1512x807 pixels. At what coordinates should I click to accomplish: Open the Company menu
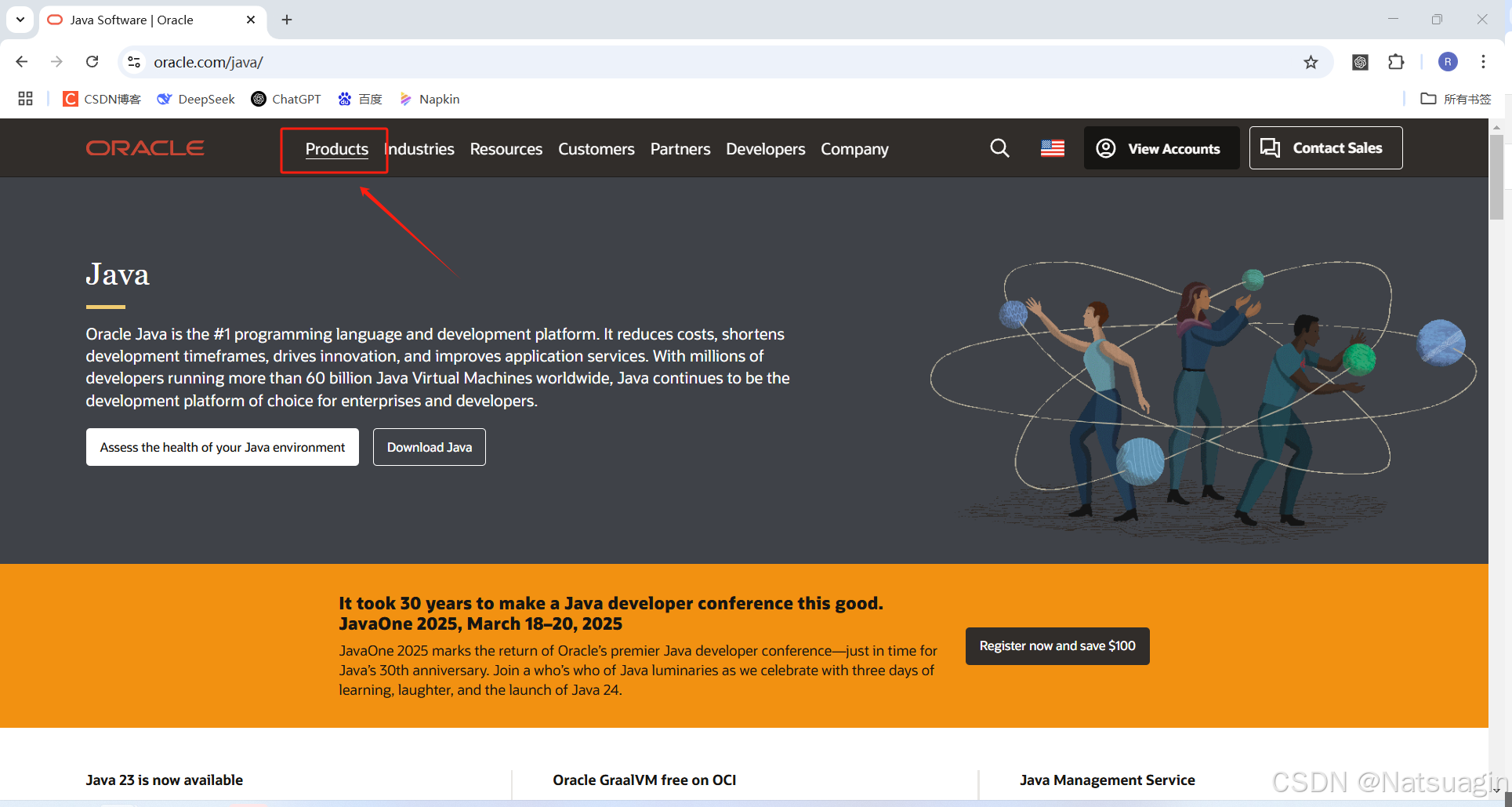854,149
